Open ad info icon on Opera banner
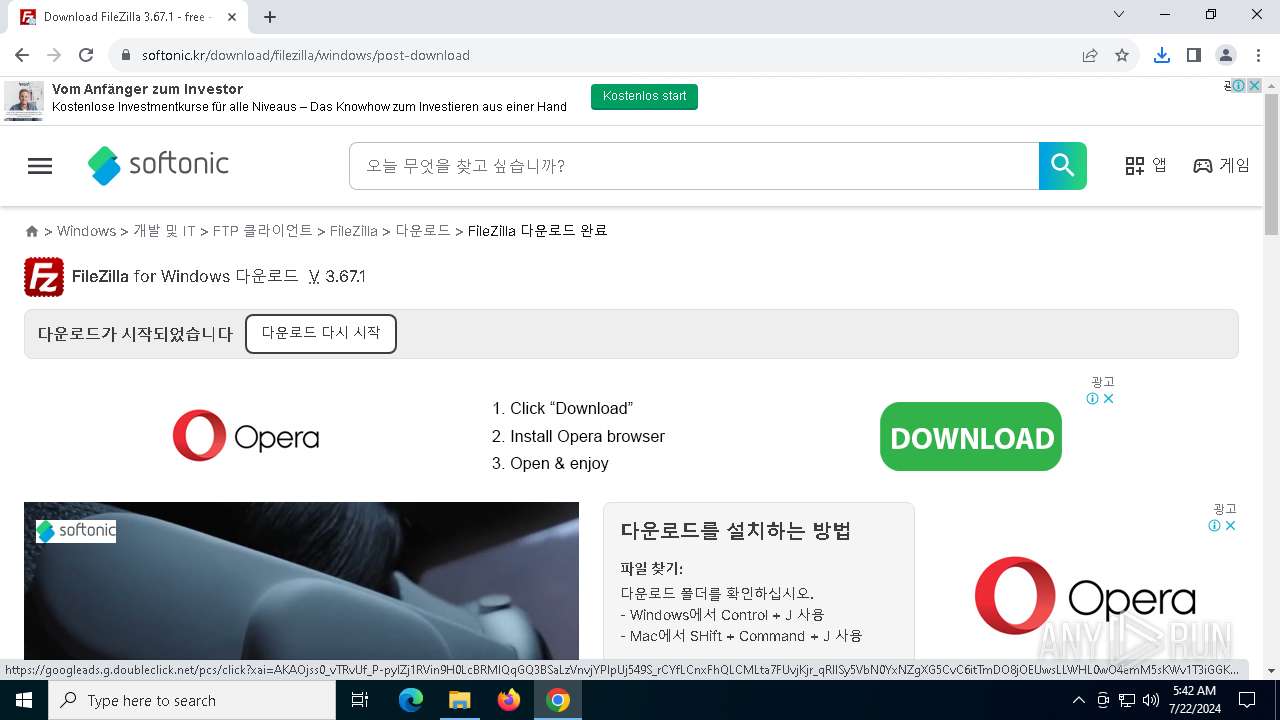Image resolution: width=1280 pixels, height=720 pixels. point(1093,399)
